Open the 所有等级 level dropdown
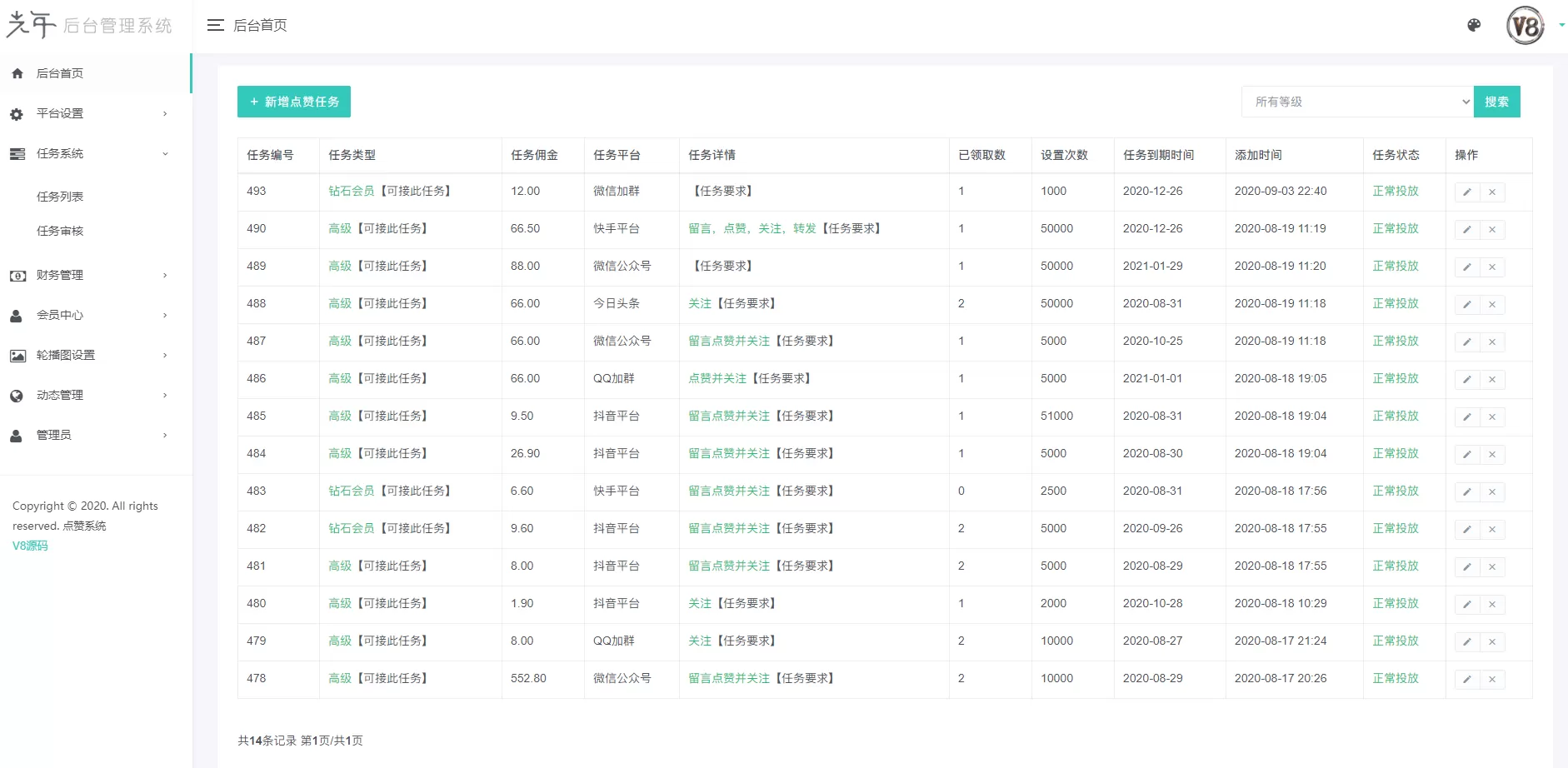This screenshot has width=1568, height=768. pos(1357,102)
